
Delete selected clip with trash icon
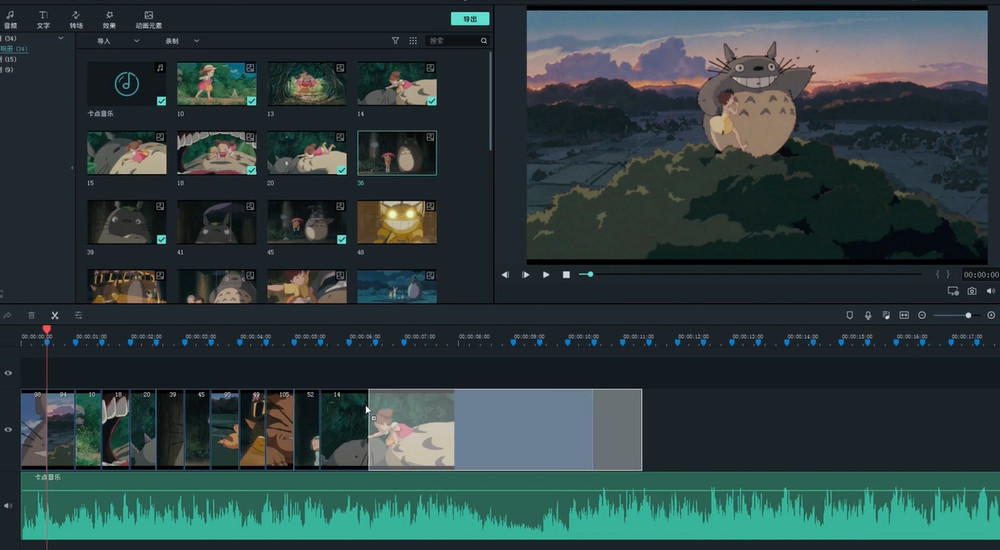click(31, 315)
